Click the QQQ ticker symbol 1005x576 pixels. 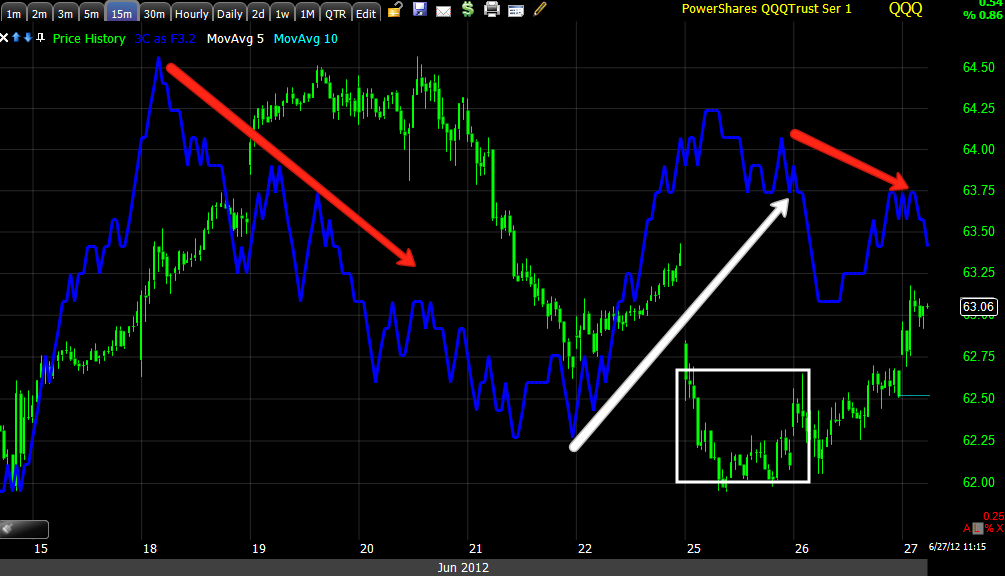(906, 9)
